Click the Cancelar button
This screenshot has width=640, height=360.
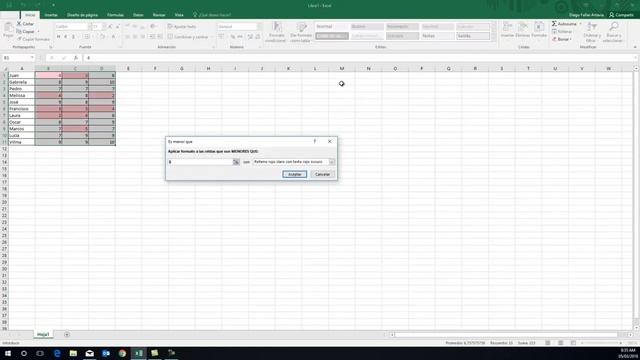pyautogui.click(x=322, y=174)
